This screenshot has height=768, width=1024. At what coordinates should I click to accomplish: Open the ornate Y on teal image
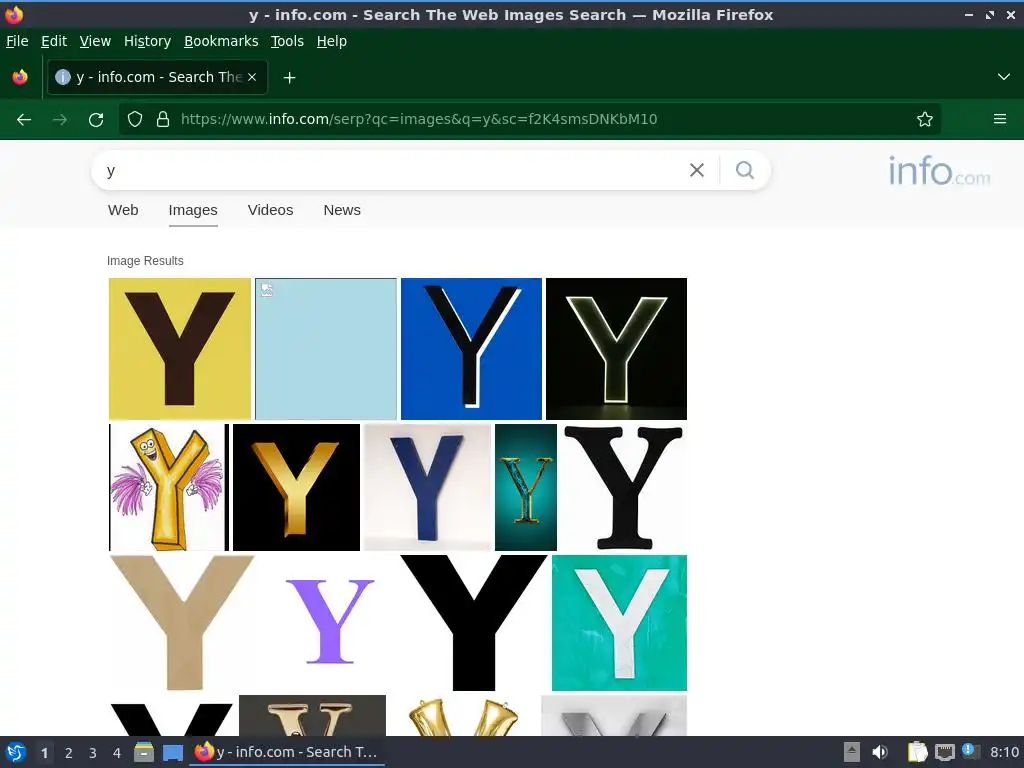point(526,487)
